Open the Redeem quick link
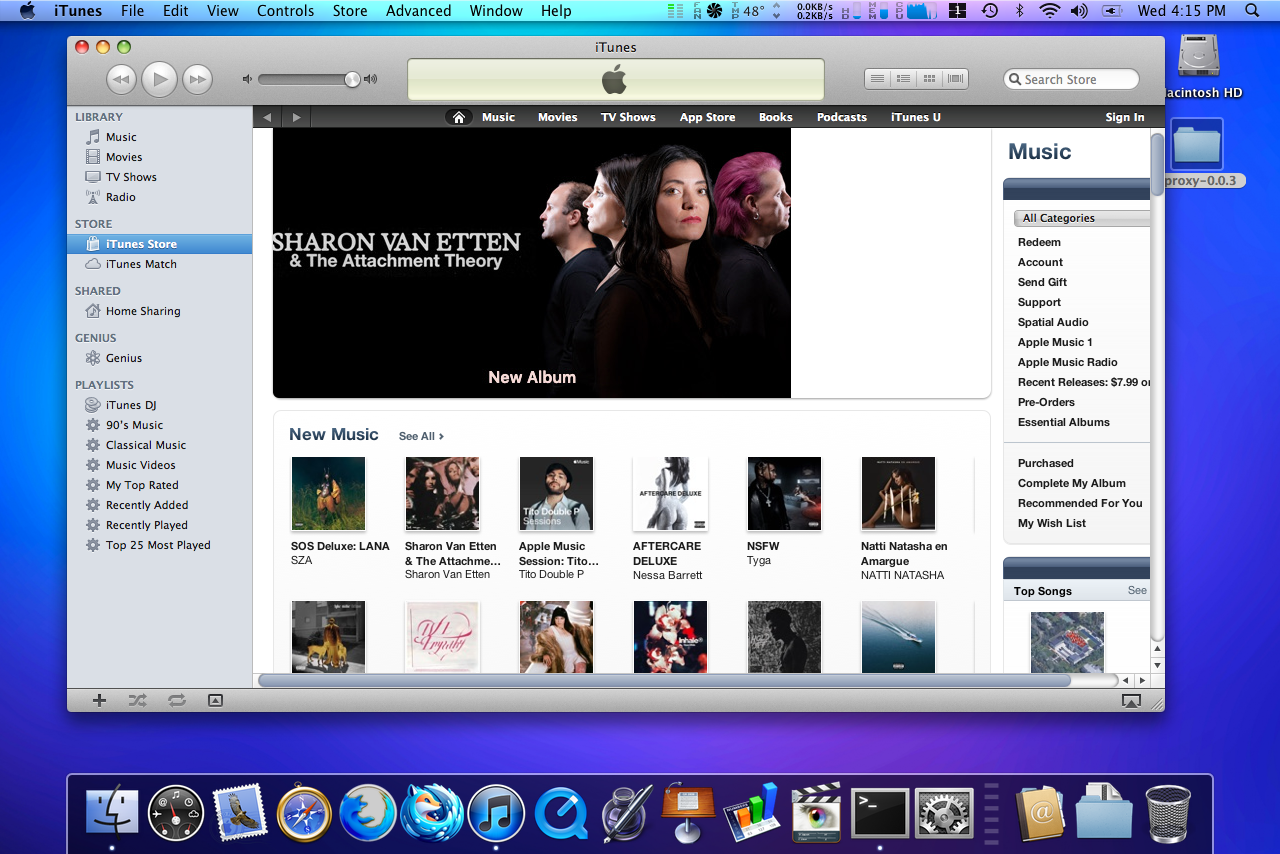The width and height of the screenshot is (1280, 854). pyautogui.click(x=1039, y=242)
